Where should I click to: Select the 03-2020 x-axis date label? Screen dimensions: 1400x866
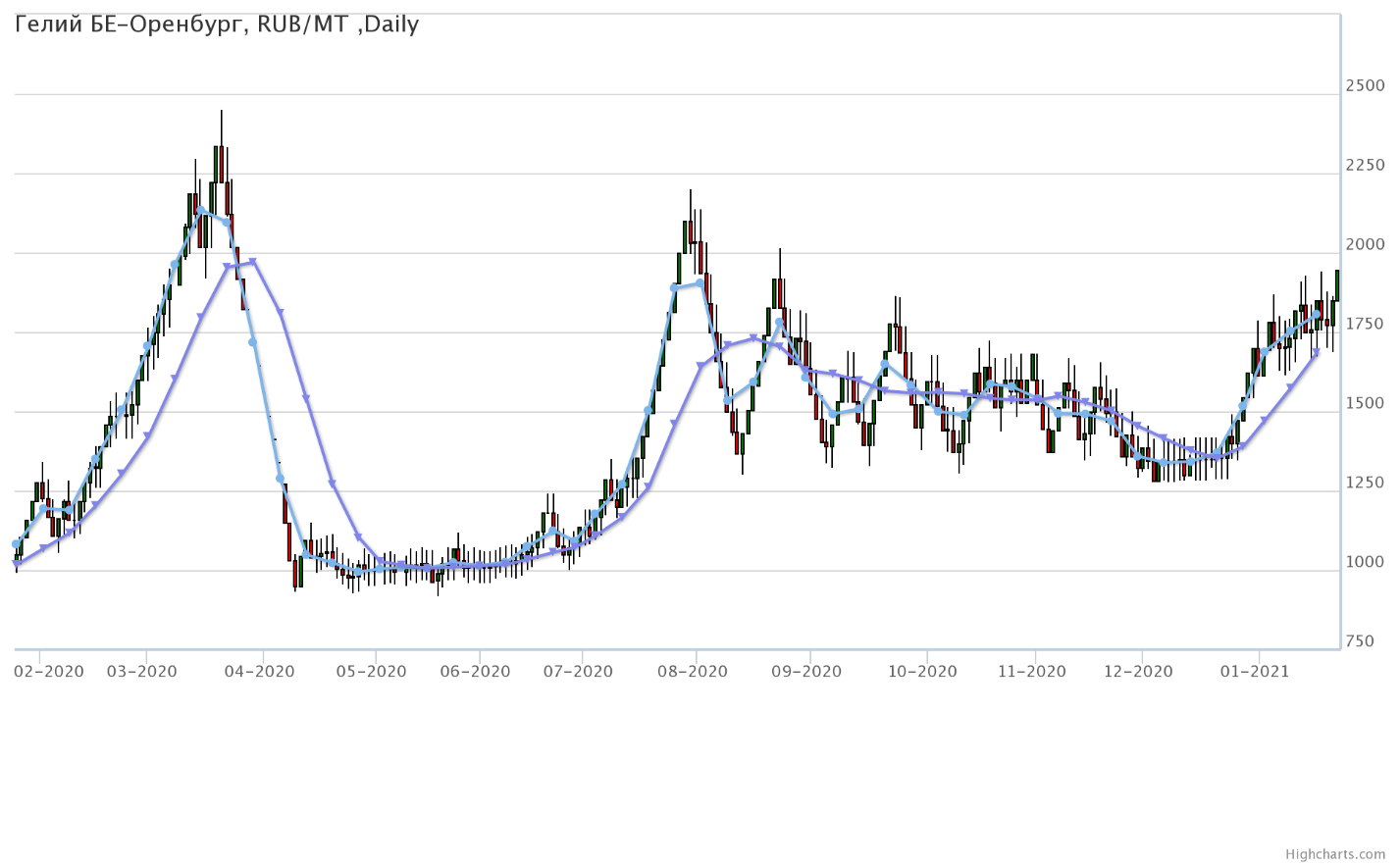[141, 672]
